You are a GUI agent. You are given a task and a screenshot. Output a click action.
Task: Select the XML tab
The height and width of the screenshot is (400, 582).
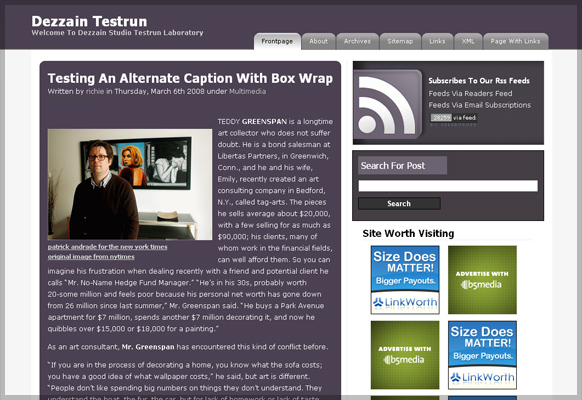468,41
